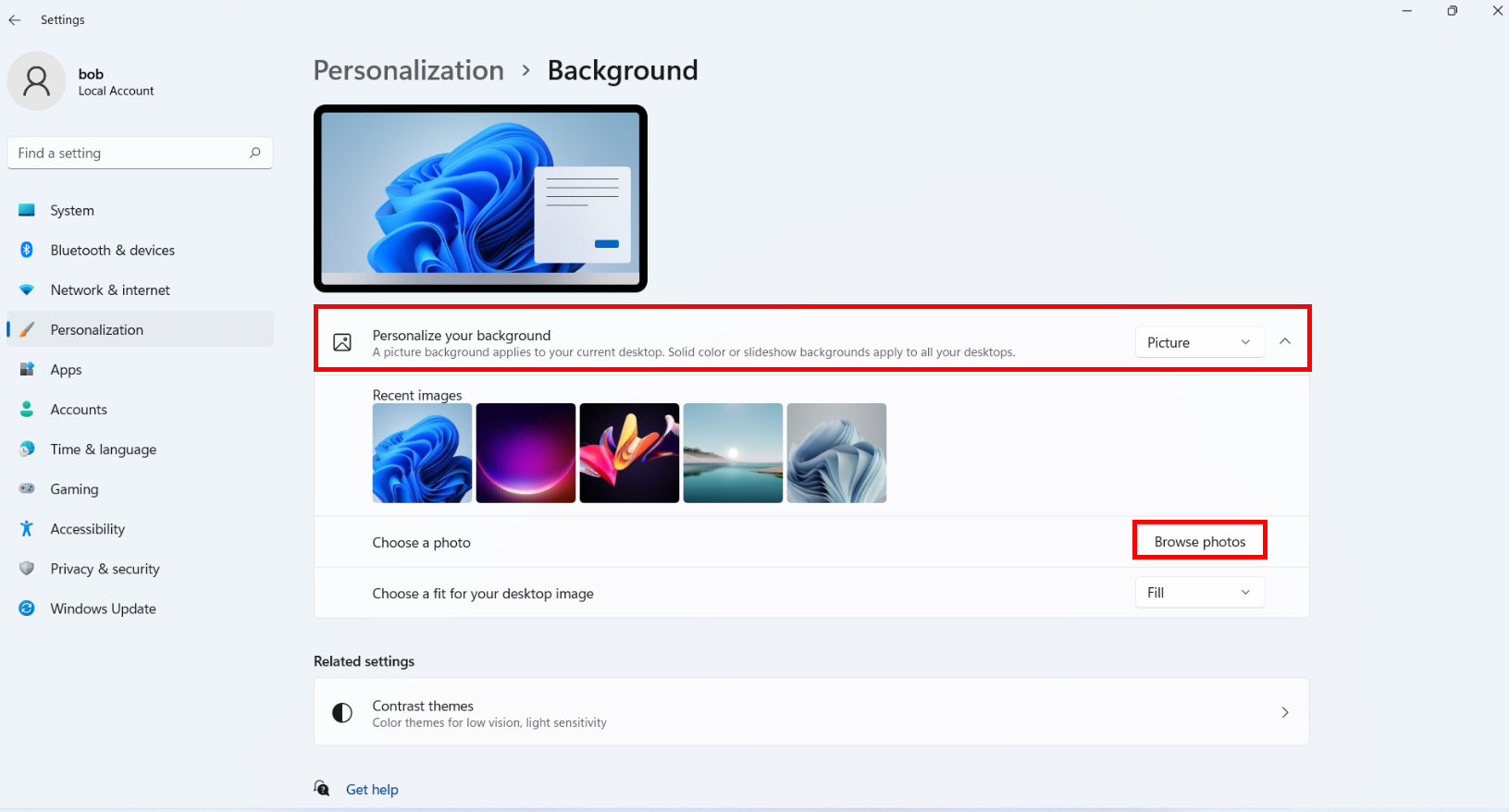The height and width of the screenshot is (812, 1509).
Task: Click the Bluetooth icon in the sidebar
Action: 27,250
